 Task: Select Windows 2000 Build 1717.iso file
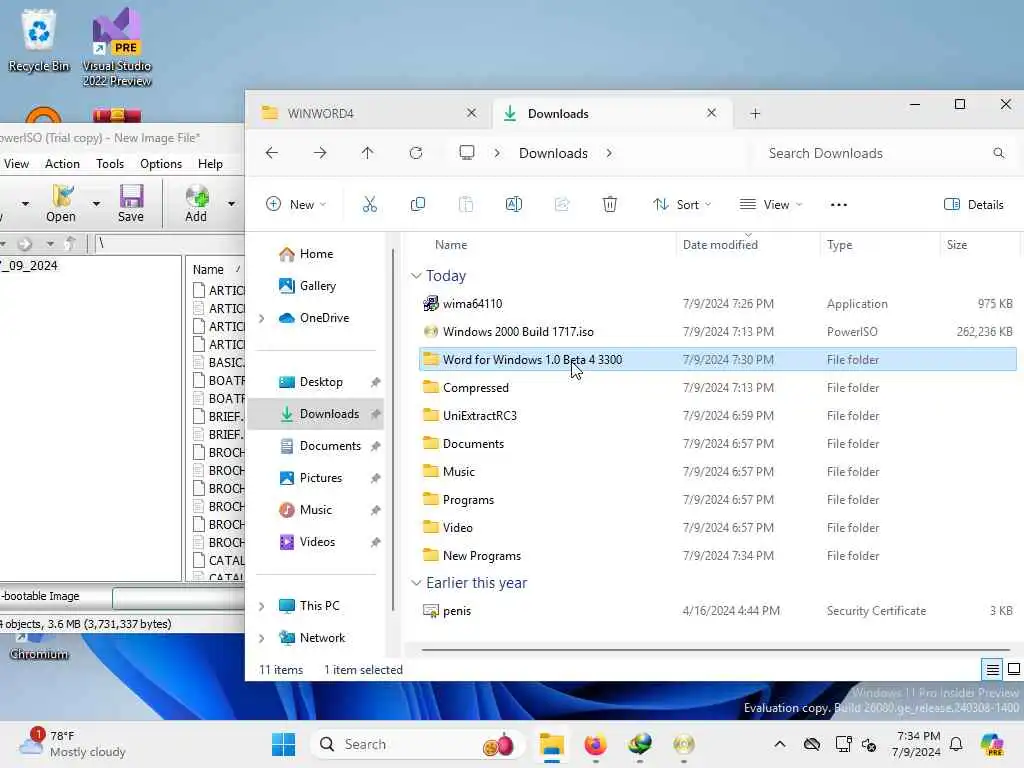point(717,332)
